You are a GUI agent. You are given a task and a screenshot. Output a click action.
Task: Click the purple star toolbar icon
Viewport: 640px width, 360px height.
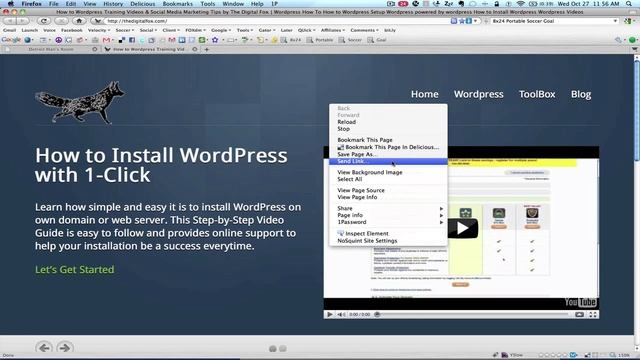coord(215,40)
